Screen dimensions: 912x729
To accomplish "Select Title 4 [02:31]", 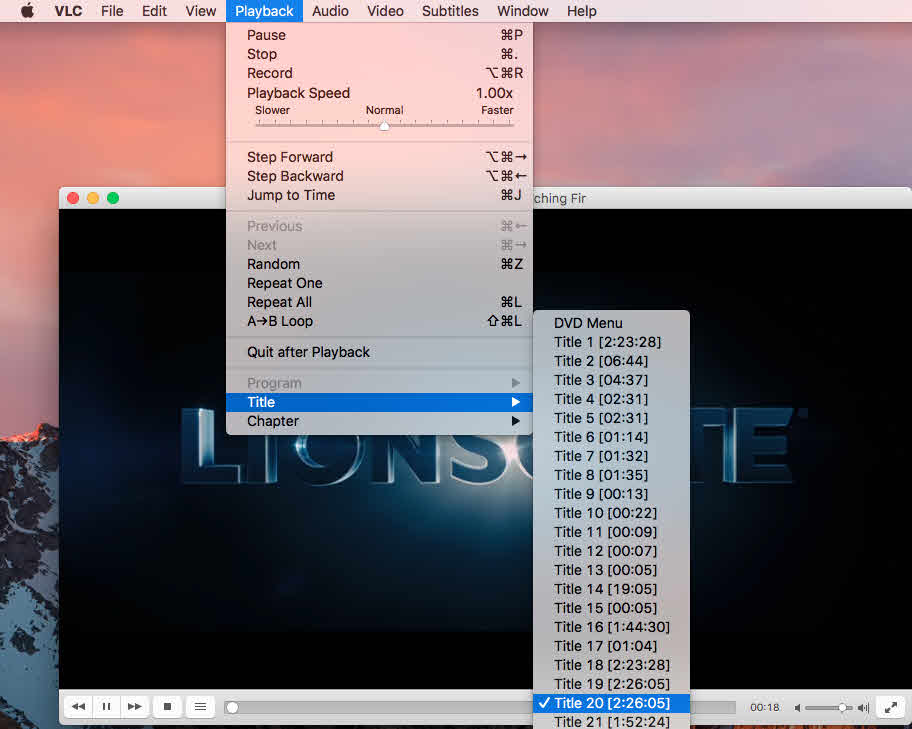I will point(611,399).
